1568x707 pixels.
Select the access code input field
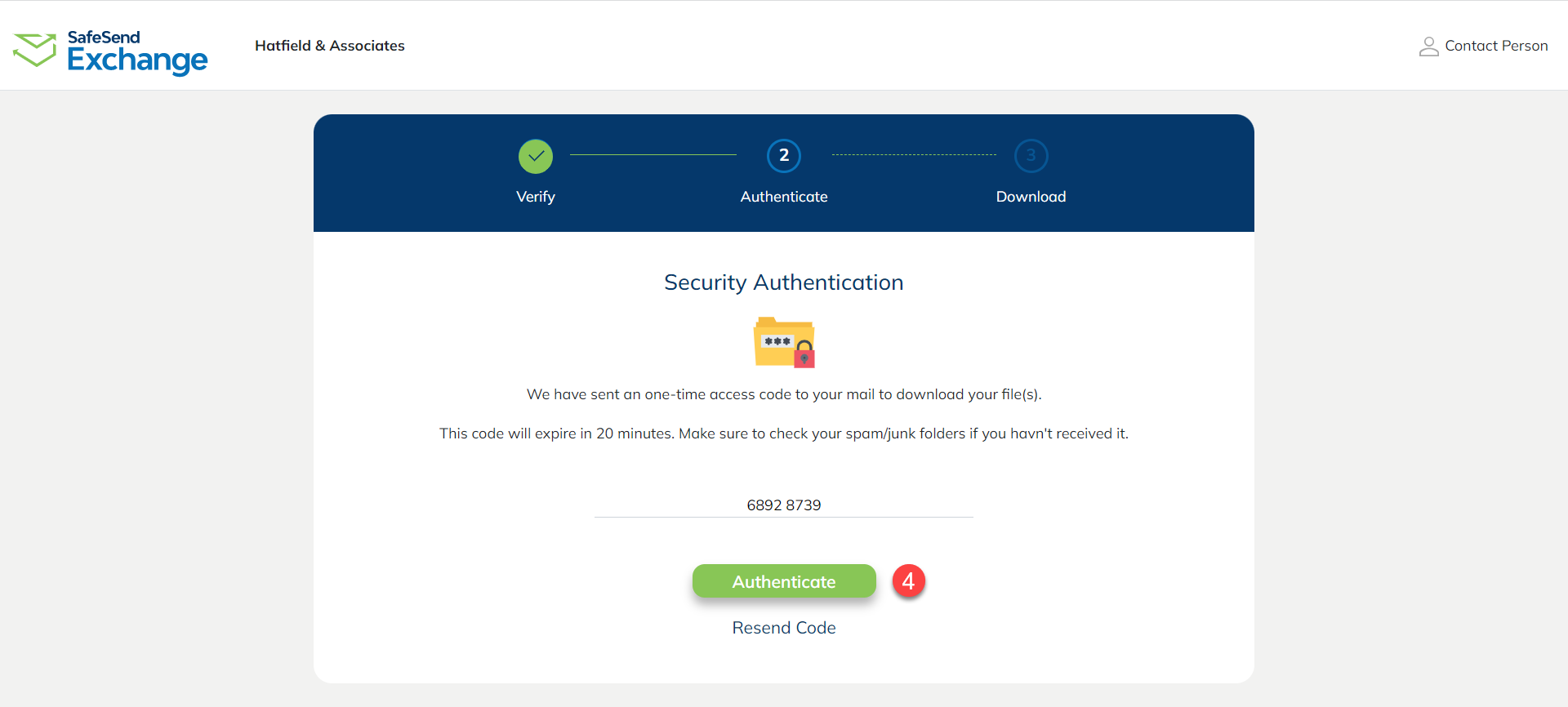coord(783,506)
